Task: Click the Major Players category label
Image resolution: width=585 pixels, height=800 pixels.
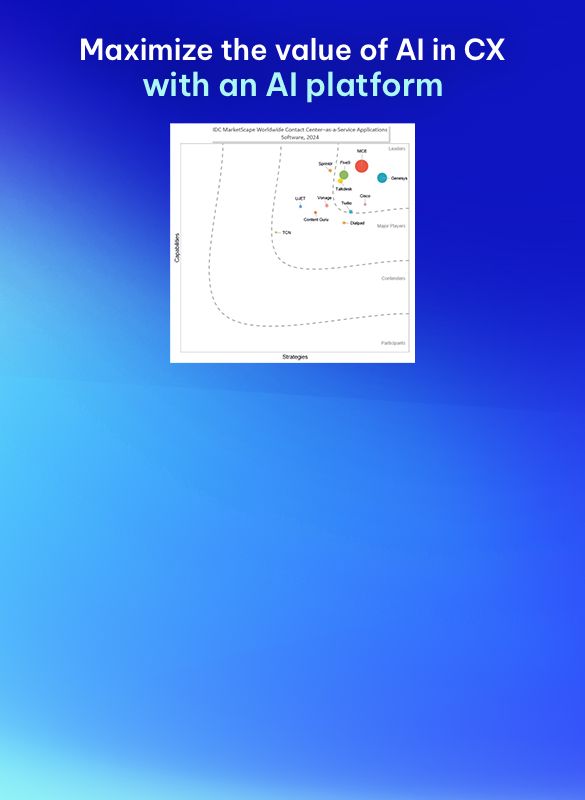Action: tap(391, 226)
